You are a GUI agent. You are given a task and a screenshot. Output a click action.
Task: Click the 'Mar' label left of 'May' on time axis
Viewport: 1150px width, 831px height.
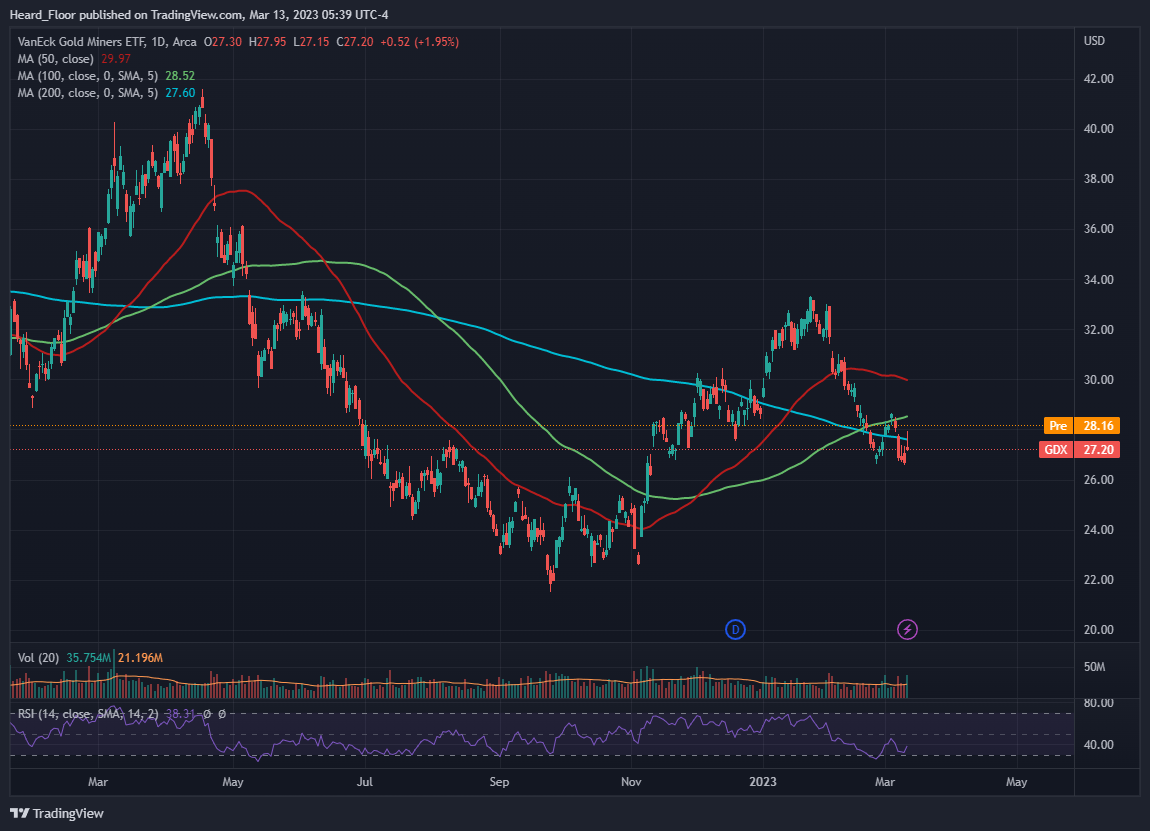[98, 782]
